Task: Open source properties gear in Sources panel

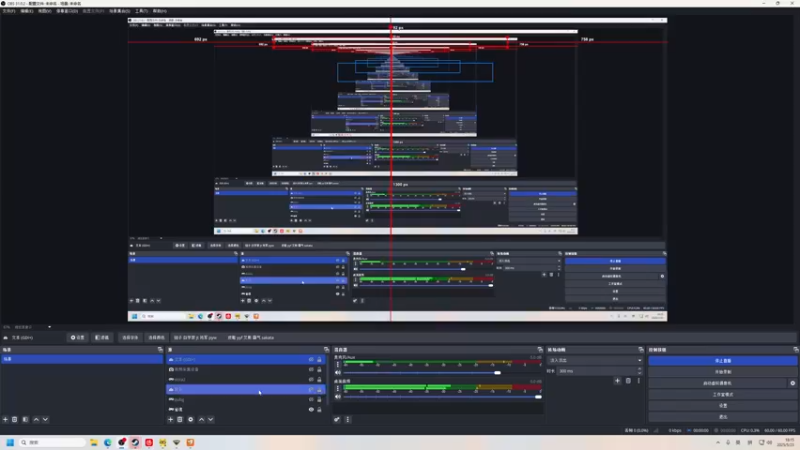Action: click(x=190, y=419)
